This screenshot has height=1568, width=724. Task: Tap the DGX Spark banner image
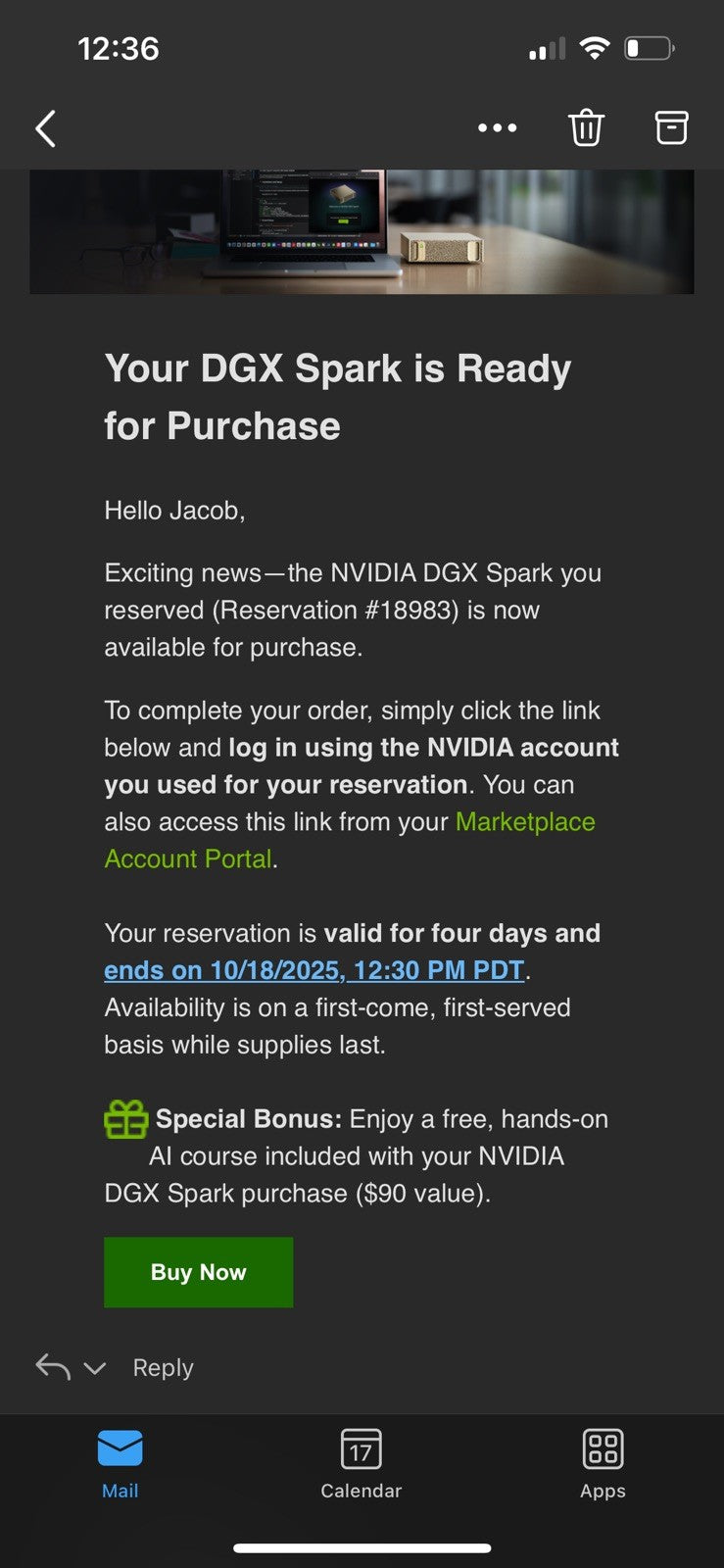point(362,230)
